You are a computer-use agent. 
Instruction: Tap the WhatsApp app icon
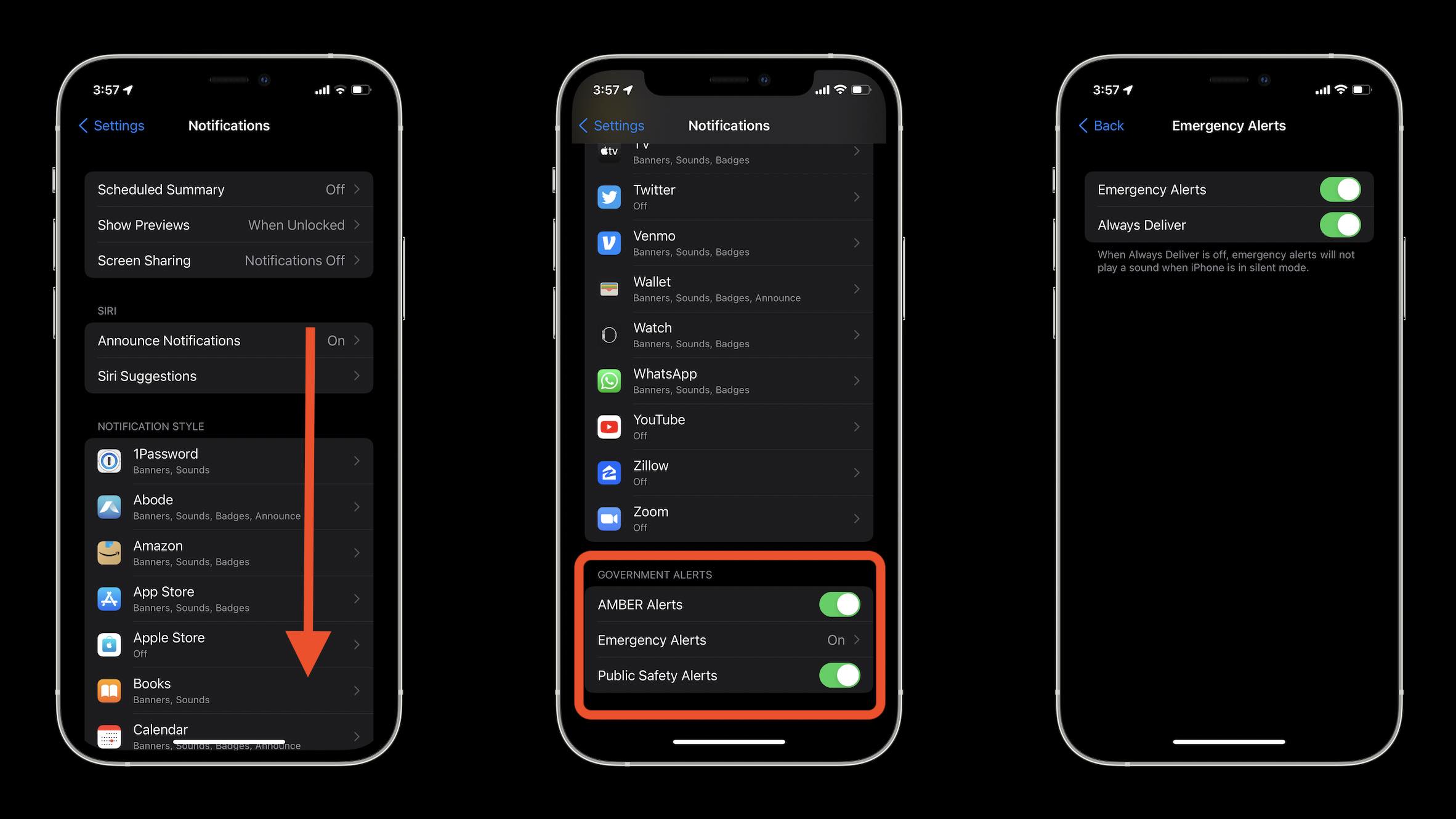tap(610, 379)
